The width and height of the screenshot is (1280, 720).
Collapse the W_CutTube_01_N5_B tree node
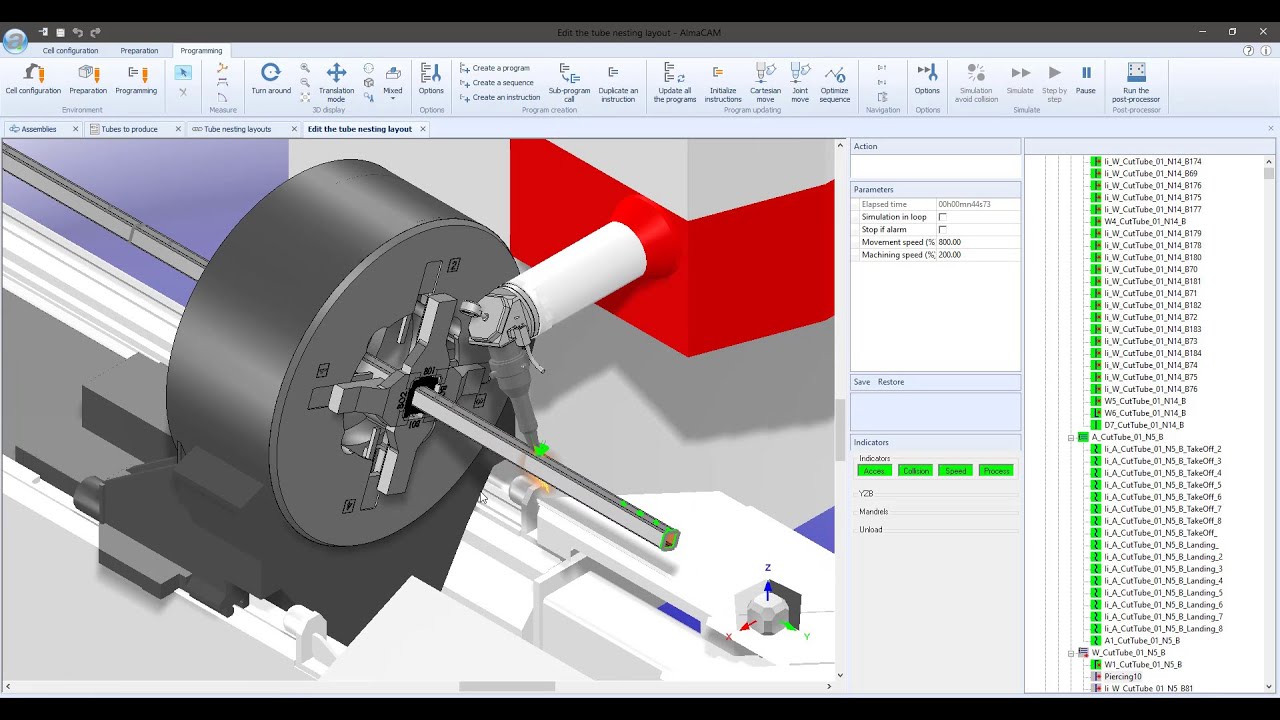pyautogui.click(x=1070, y=653)
